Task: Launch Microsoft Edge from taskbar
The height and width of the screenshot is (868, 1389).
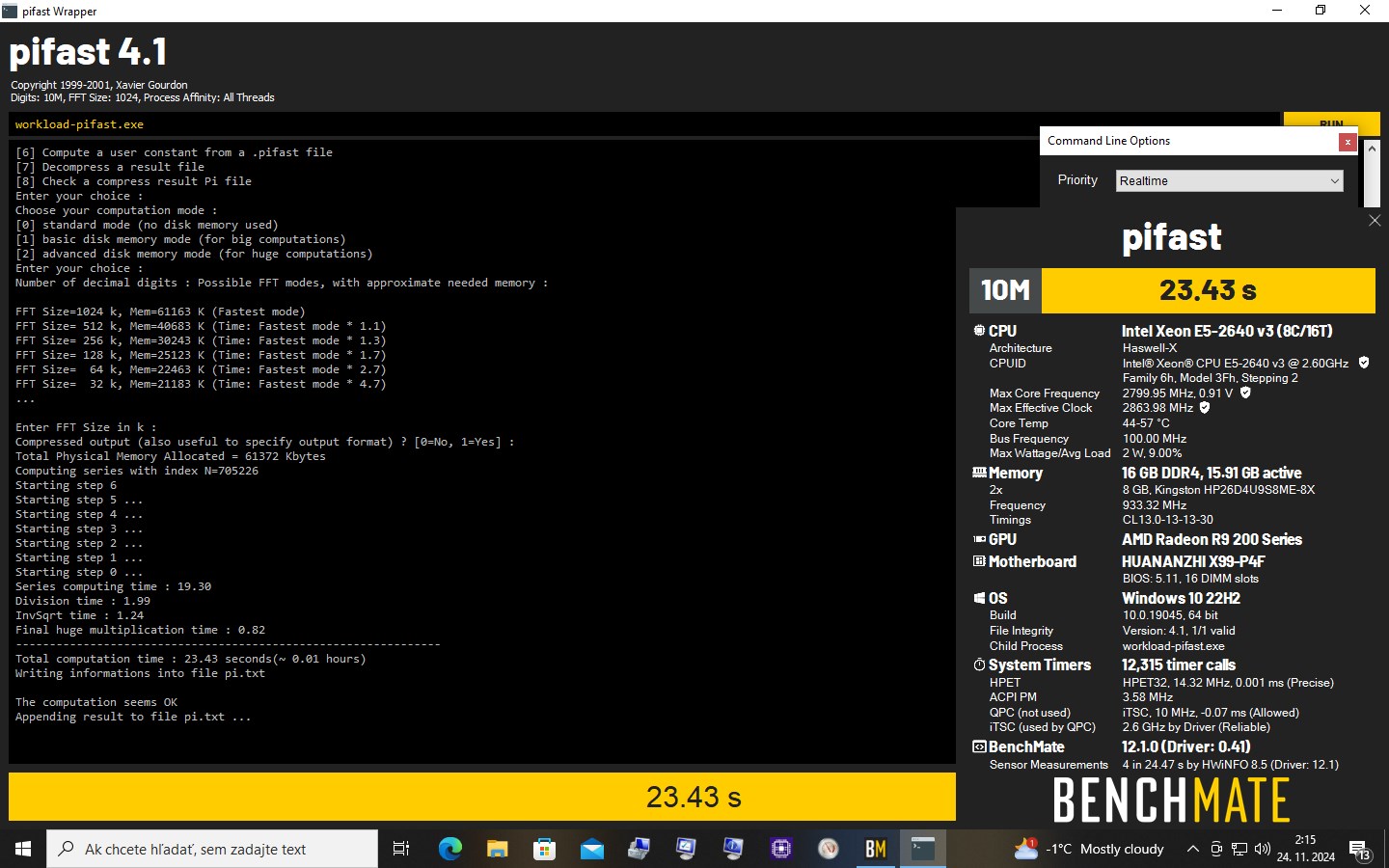Action: coord(450,849)
